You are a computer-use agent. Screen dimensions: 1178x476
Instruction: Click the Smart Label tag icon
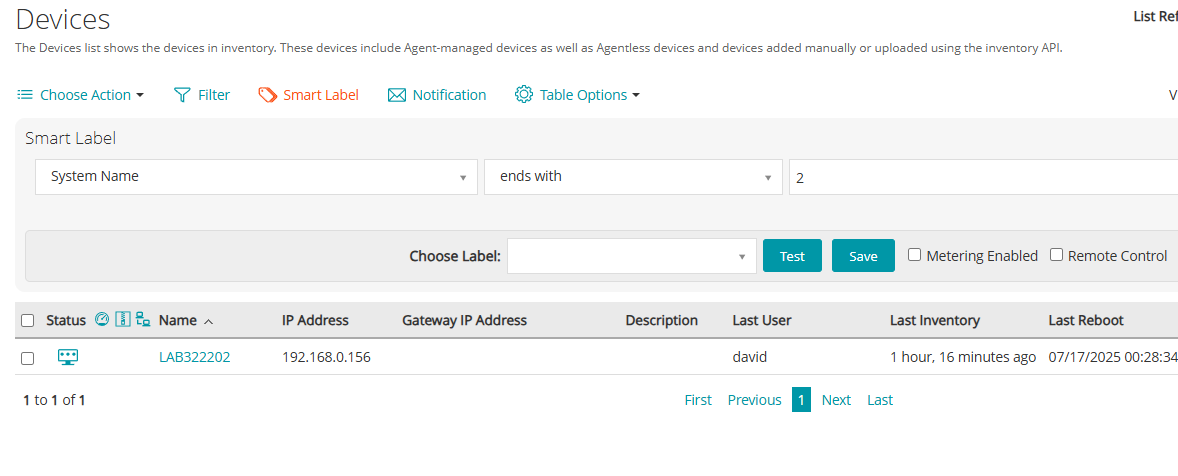[x=267, y=95]
